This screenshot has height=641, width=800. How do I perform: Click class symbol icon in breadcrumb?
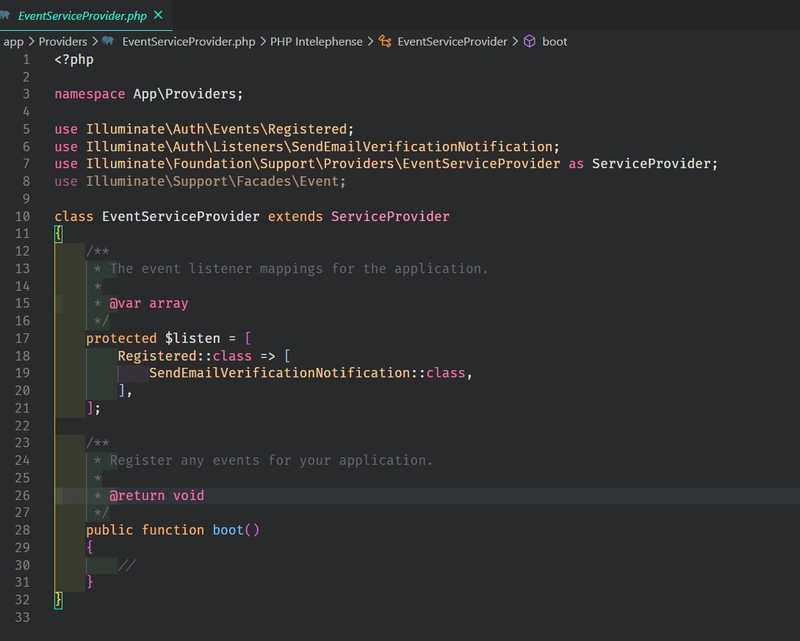tap(385, 41)
